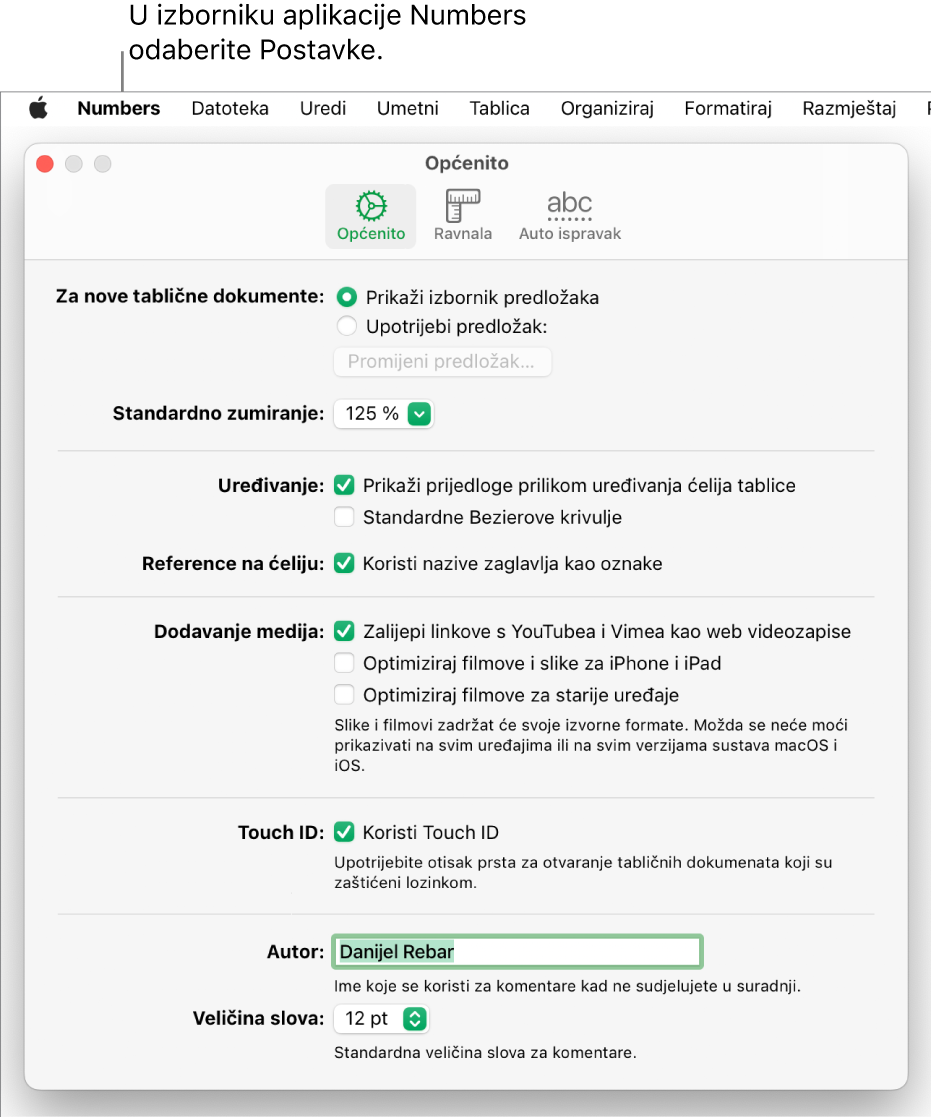Toggle the Koristi Touch ID checkbox
This screenshot has width=931, height=1117.
[344, 832]
